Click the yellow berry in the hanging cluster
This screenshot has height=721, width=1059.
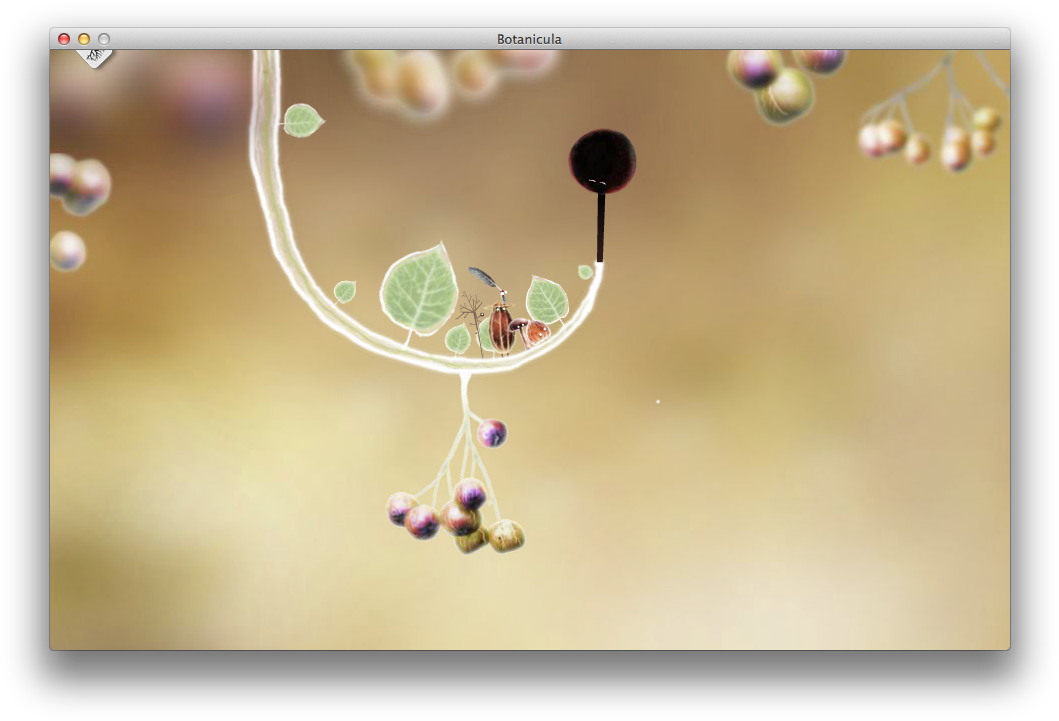point(505,535)
